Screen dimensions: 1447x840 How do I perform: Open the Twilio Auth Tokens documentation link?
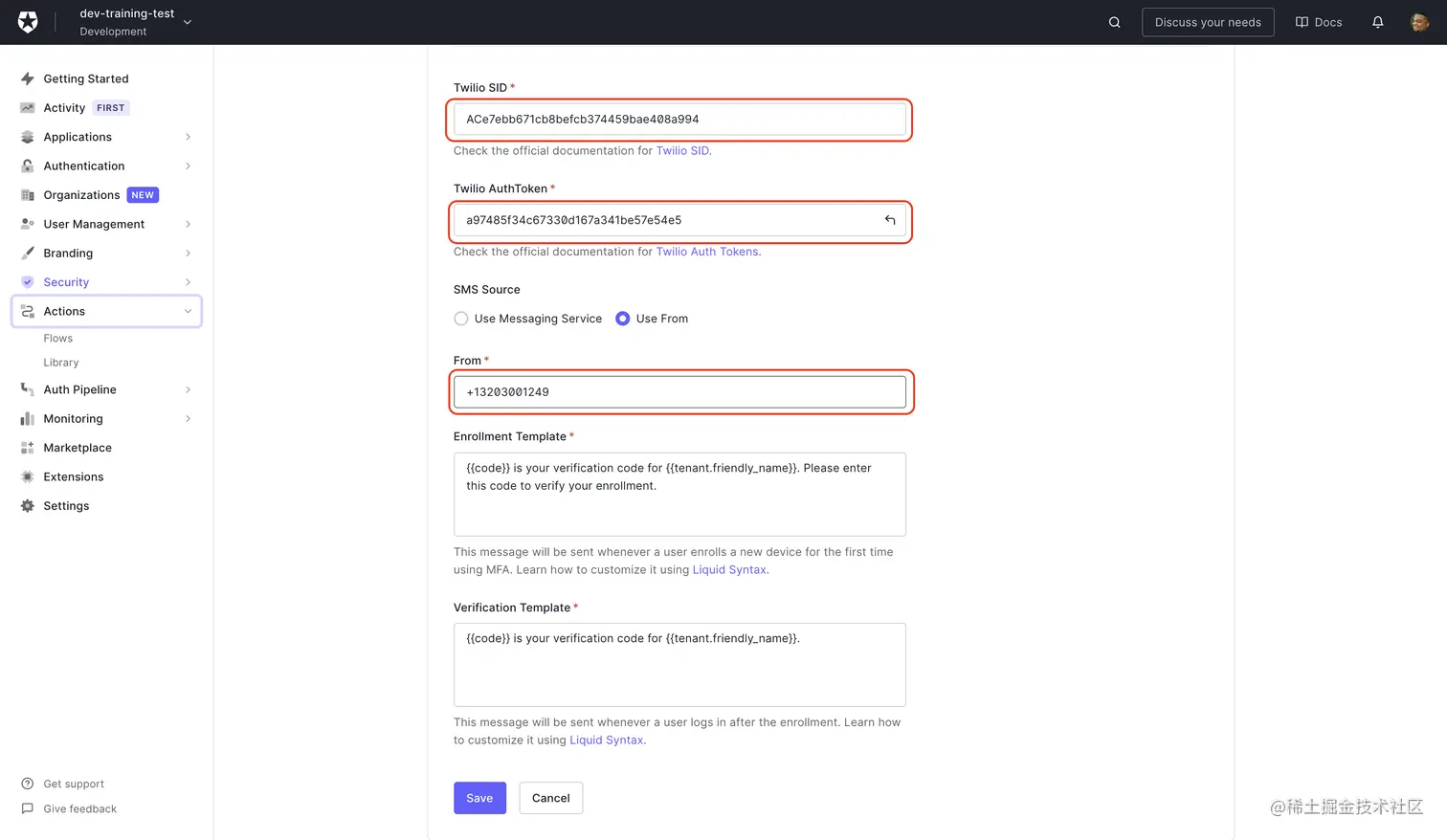pos(705,252)
